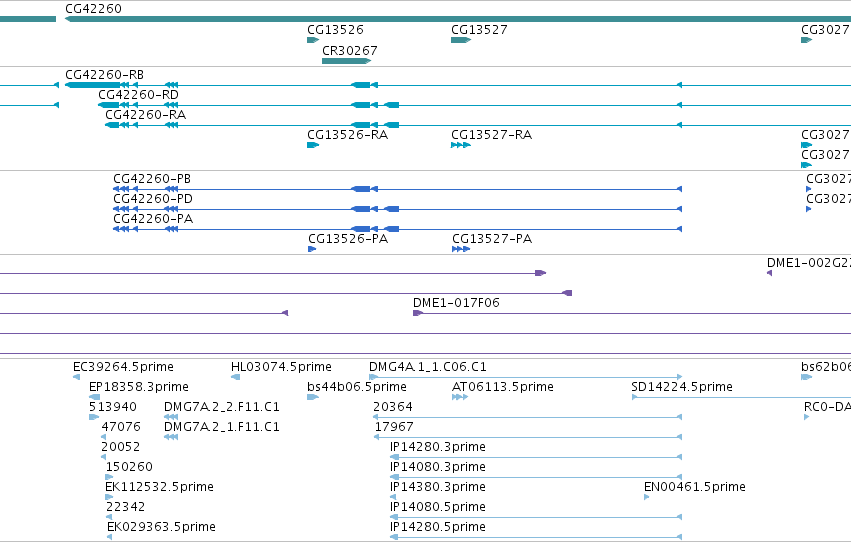Select the CG13526 gene arrow glyph
851x542 pixels.
313,40
